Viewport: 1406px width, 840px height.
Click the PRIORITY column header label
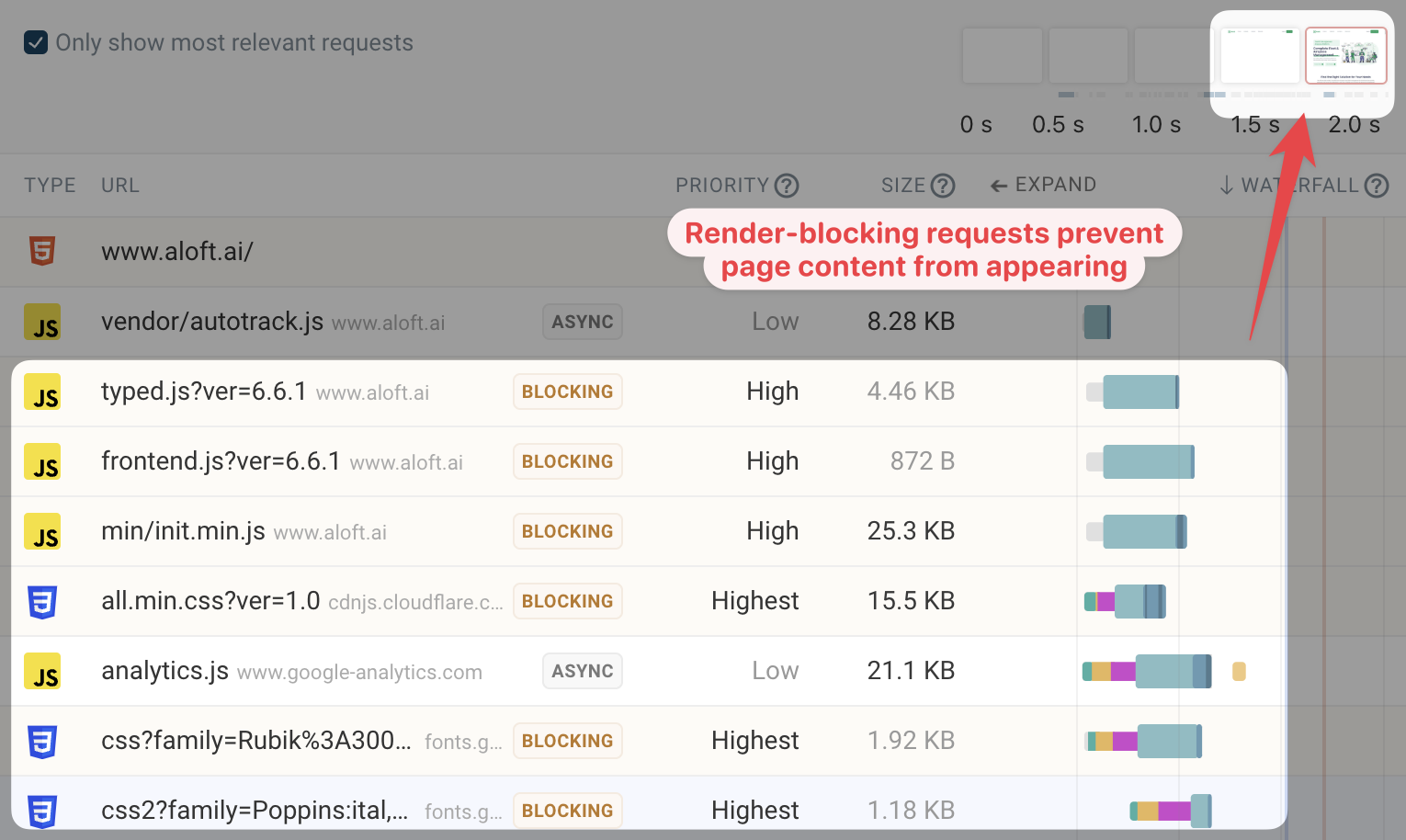pyautogui.click(x=722, y=186)
